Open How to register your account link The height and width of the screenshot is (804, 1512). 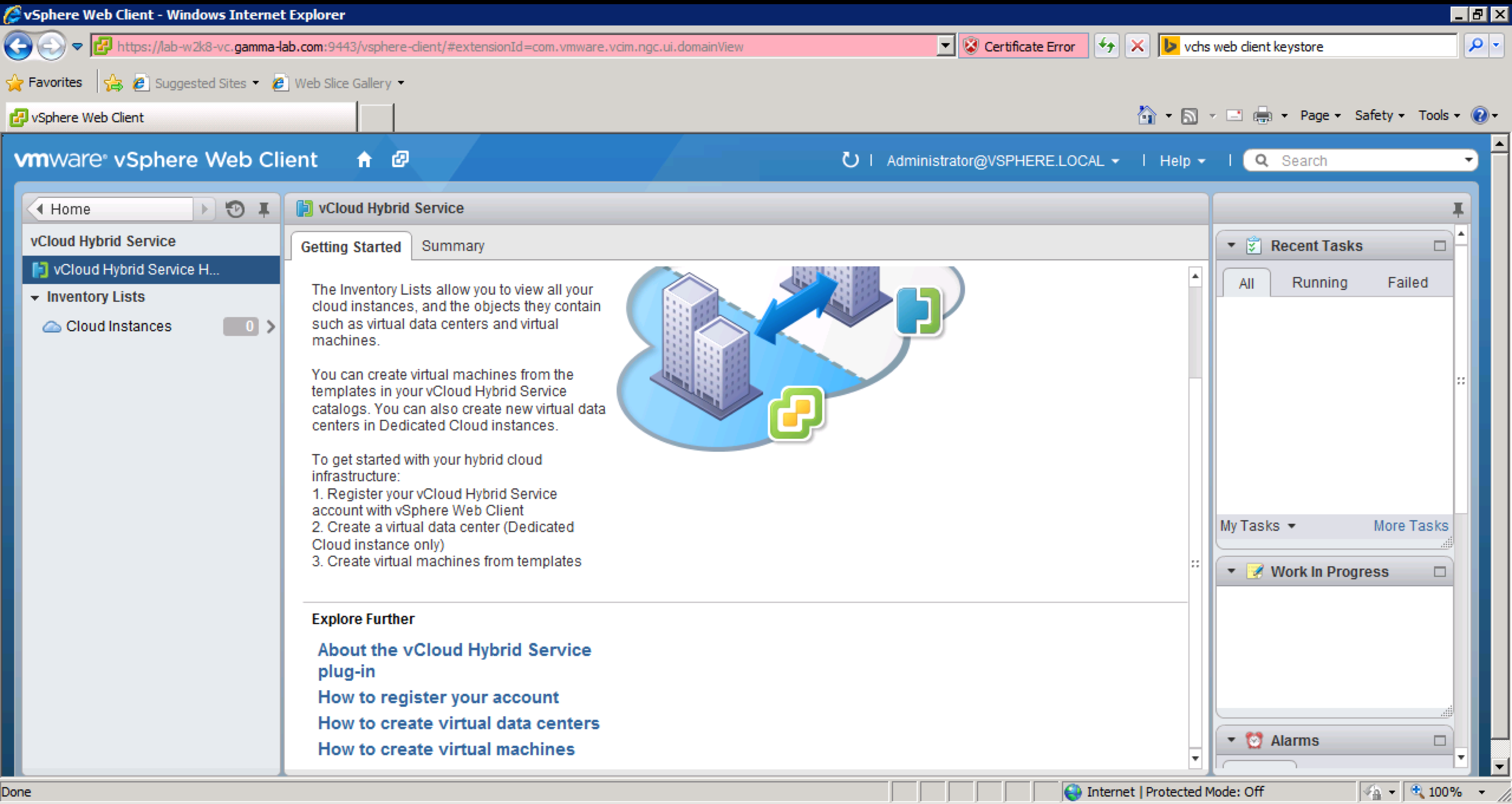click(x=438, y=697)
